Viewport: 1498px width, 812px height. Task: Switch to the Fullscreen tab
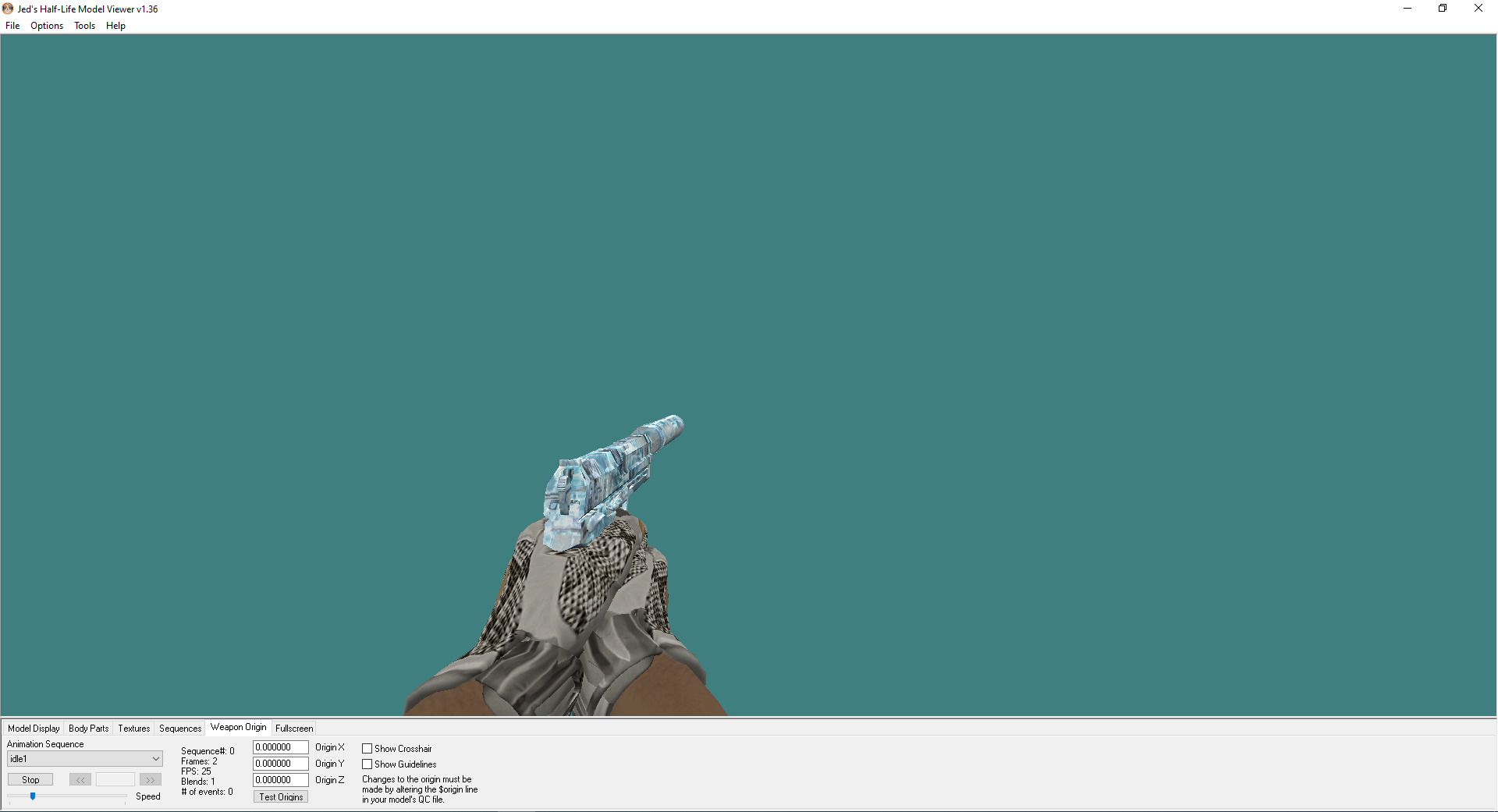294,728
